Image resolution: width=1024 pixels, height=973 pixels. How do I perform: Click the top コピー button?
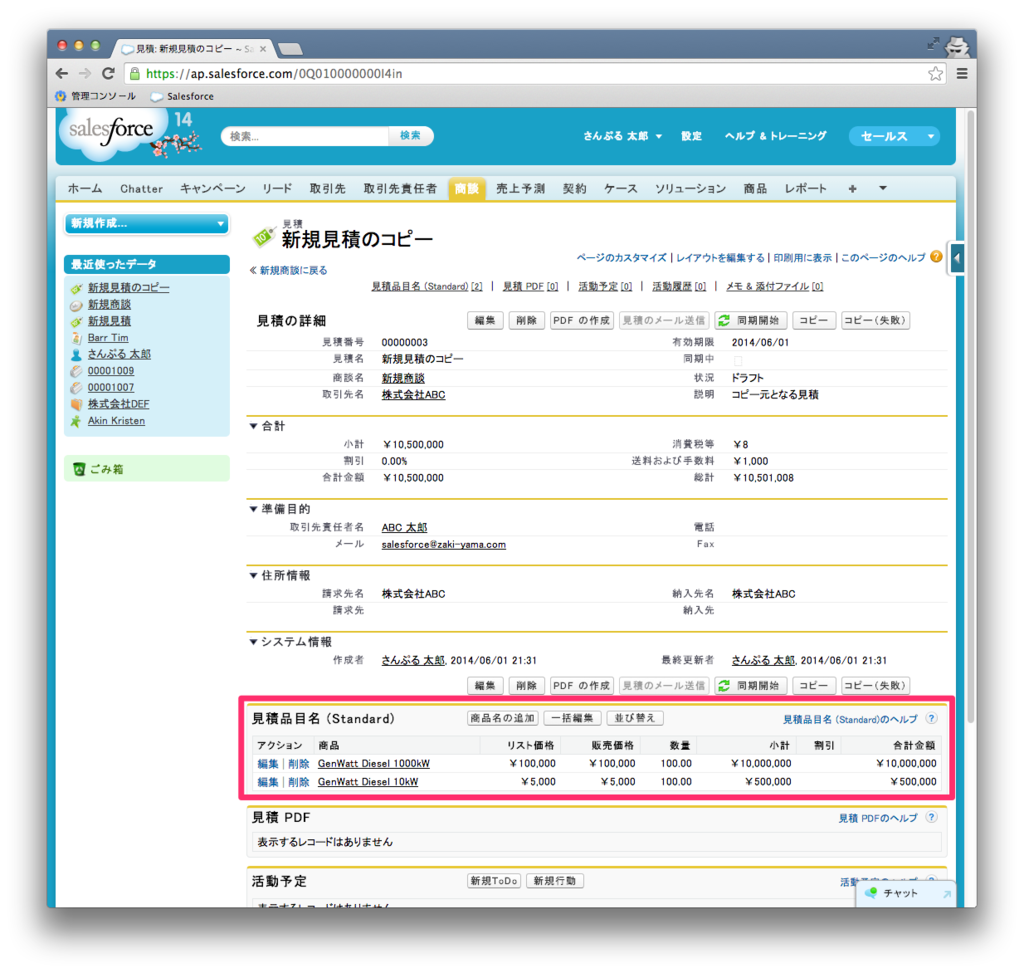click(x=814, y=320)
